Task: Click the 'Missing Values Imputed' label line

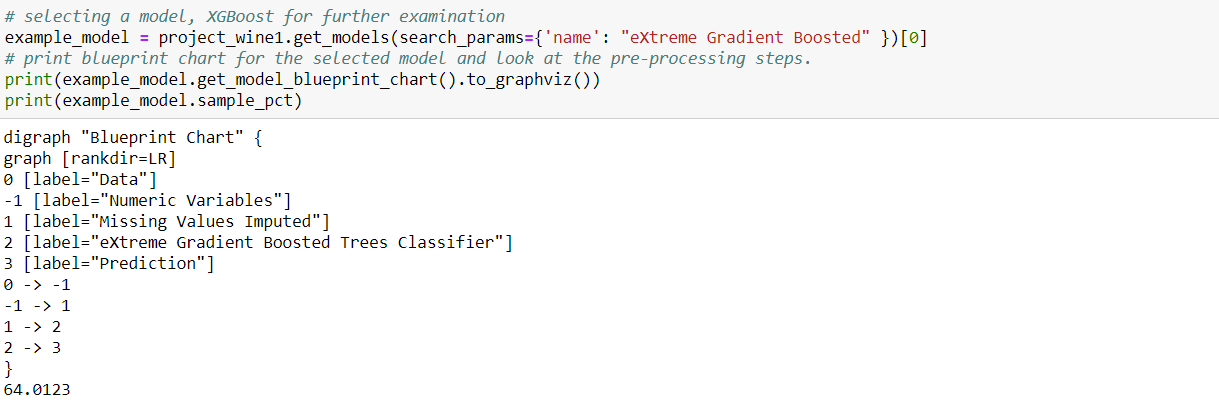Action: (x=166, y=221)
